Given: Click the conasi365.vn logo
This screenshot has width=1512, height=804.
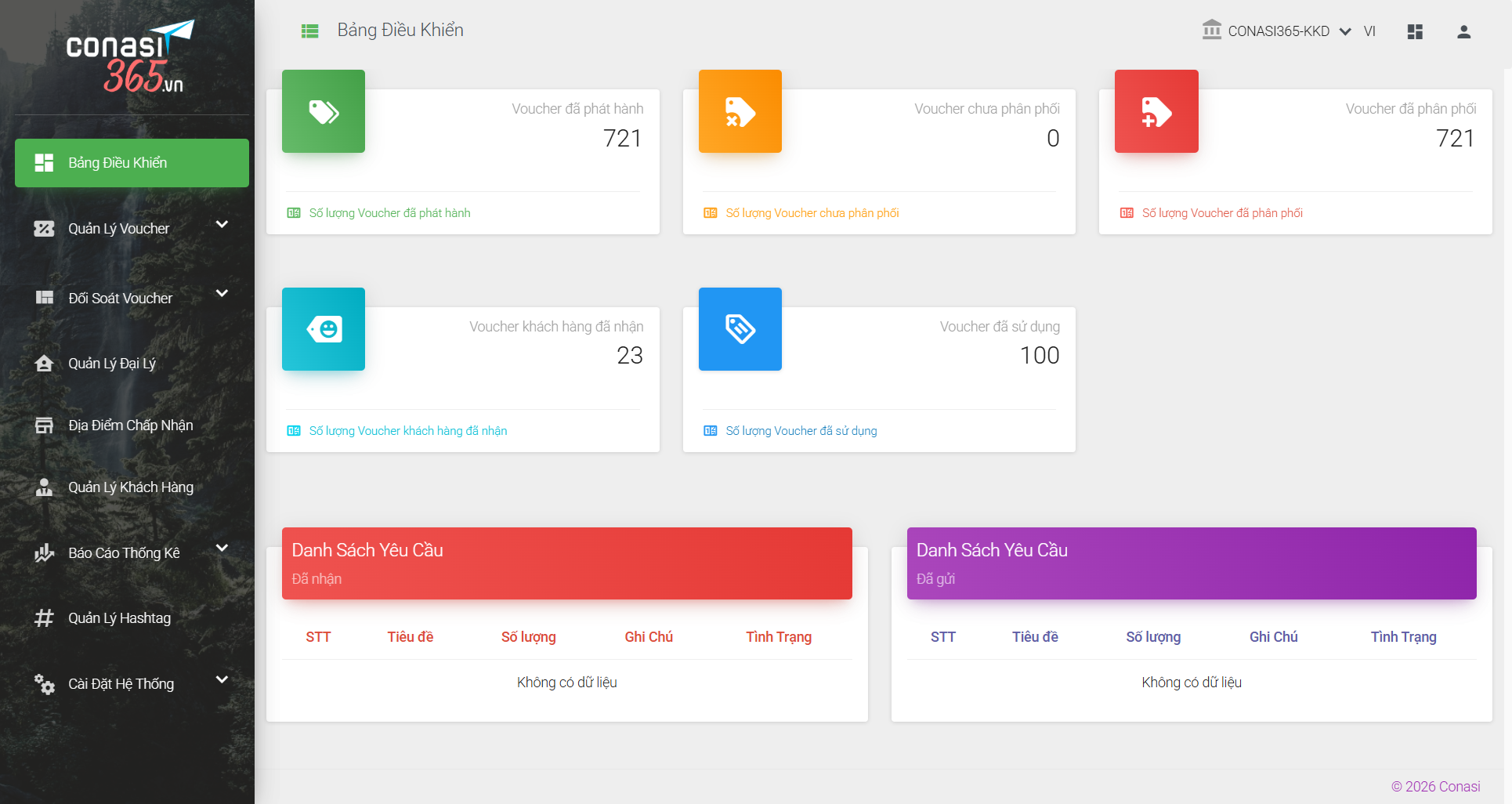Looking at the screenshot, I should (130, 57).
